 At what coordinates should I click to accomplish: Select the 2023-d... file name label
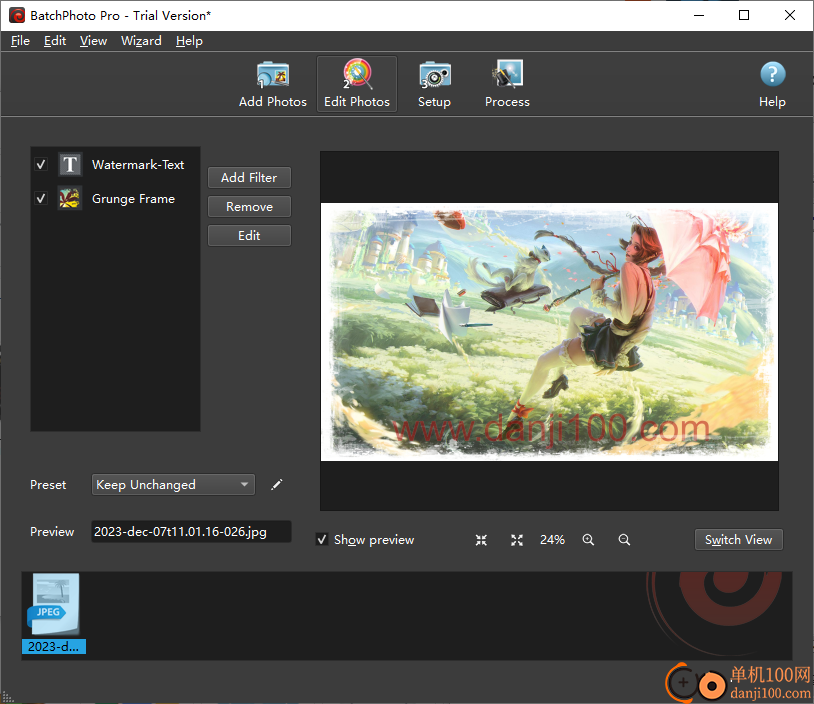click(53, 646)
